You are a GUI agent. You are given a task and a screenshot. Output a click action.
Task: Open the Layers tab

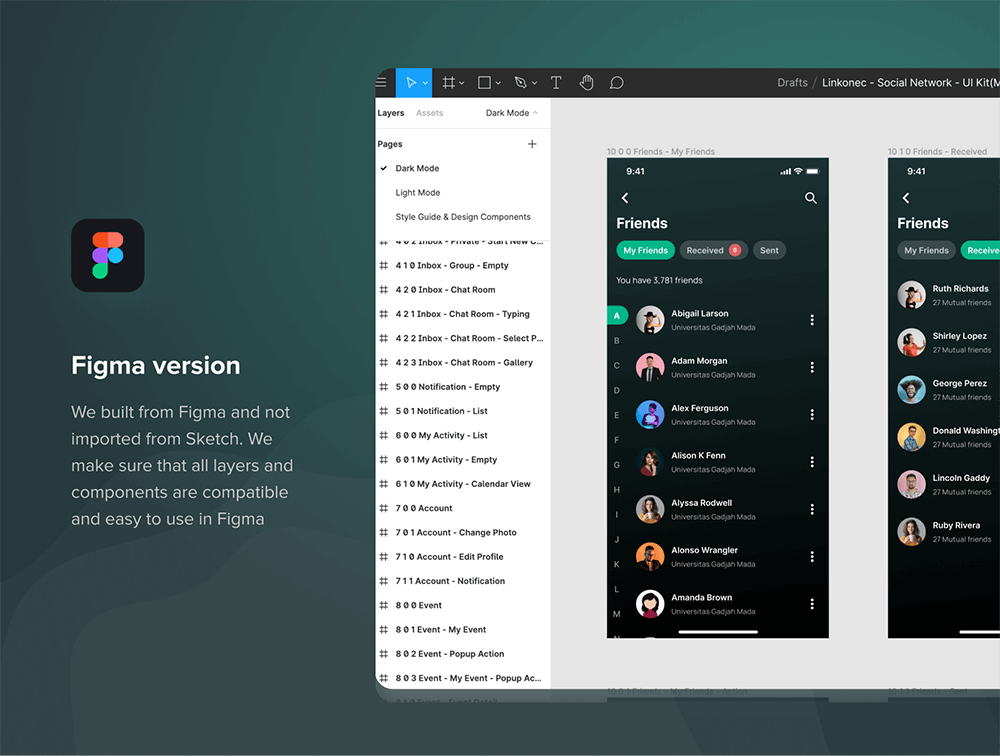(x=391, y=113)
